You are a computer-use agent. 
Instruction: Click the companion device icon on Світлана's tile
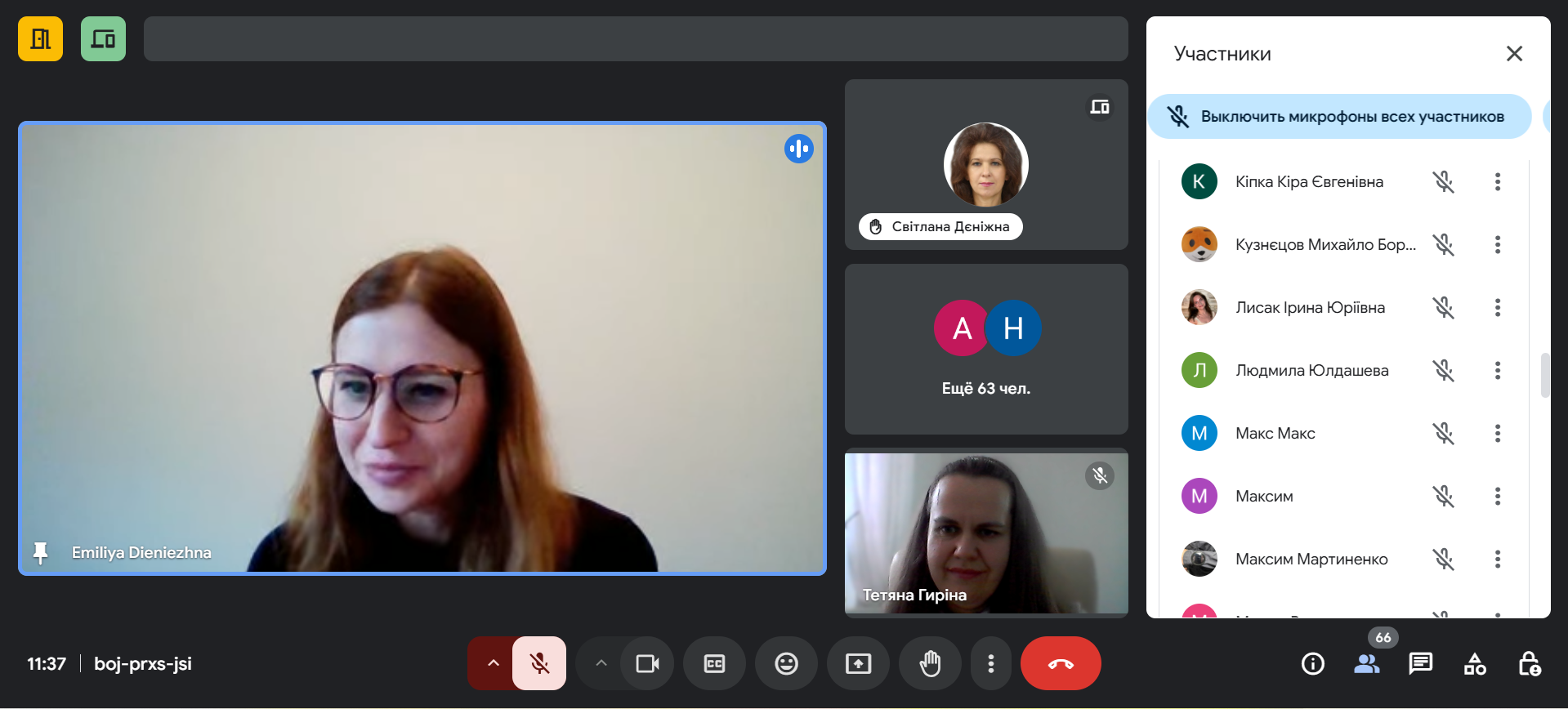coord(1100,107)
